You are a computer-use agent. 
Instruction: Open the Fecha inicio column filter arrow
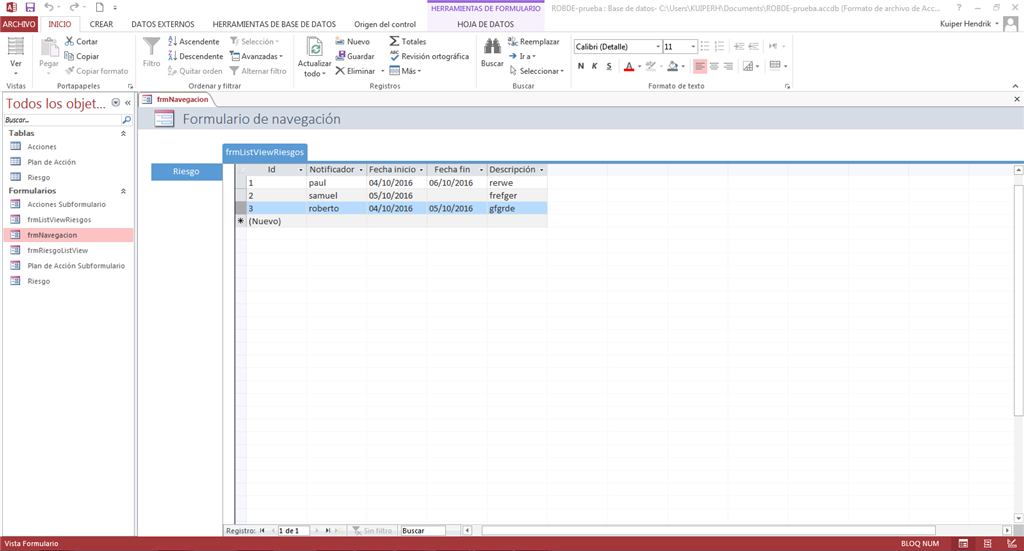pos(421,170)
